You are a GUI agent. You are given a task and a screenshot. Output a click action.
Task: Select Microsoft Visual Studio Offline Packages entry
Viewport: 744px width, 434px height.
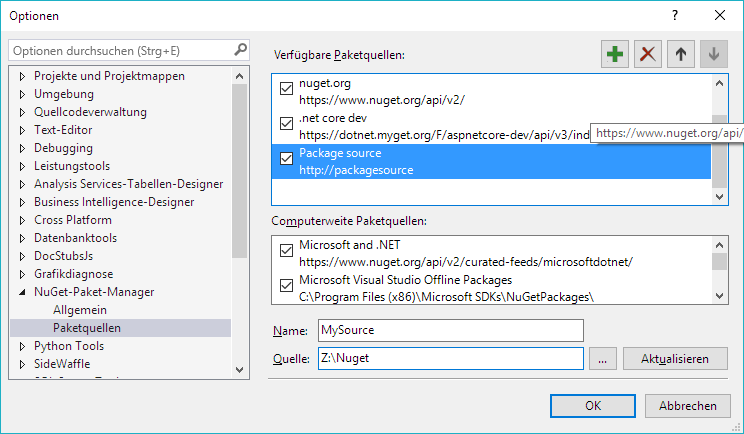pos(491,288)
